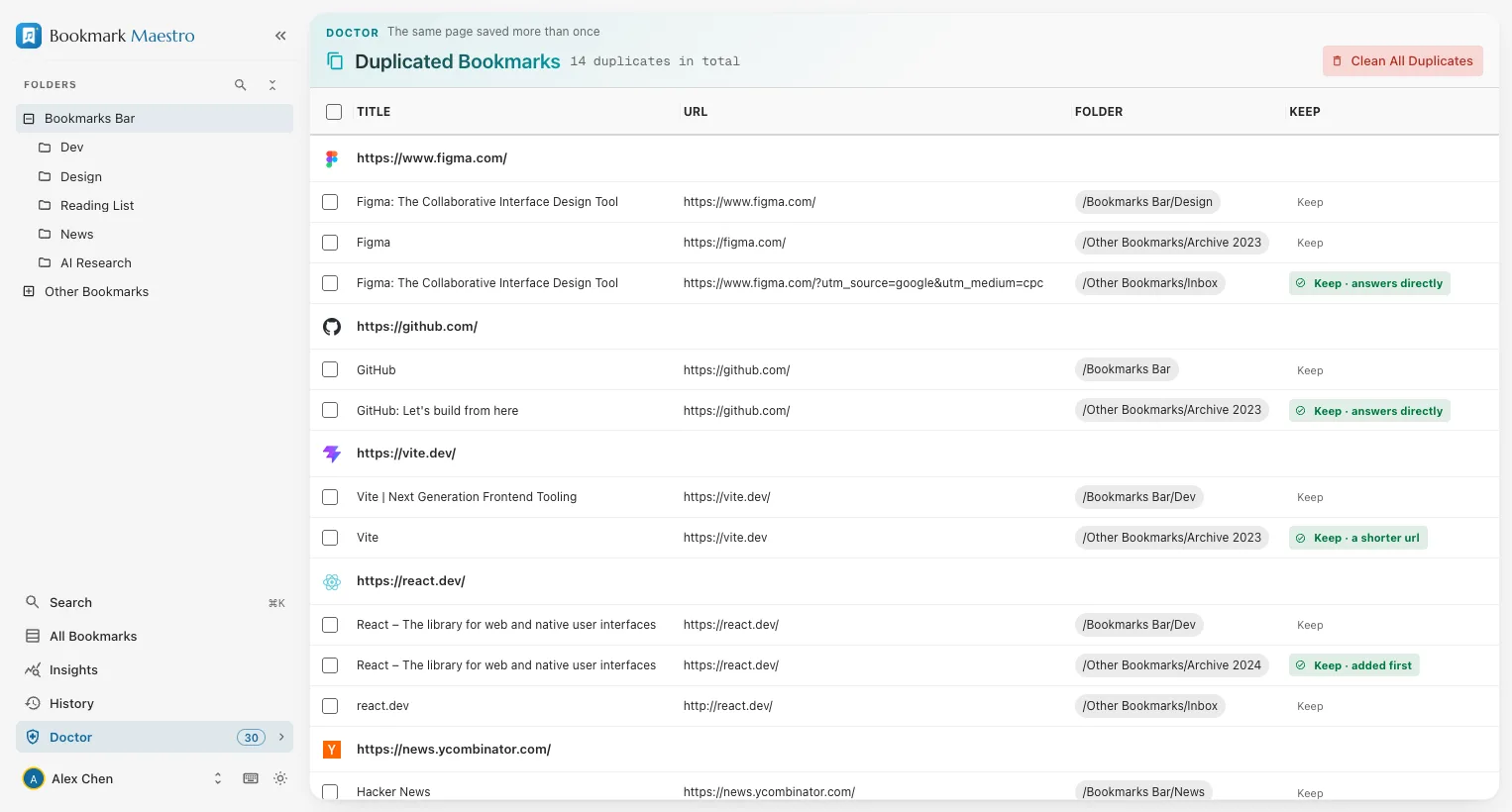
Task: Click 'Keep · added first' for React
Action: (1353, 665)
